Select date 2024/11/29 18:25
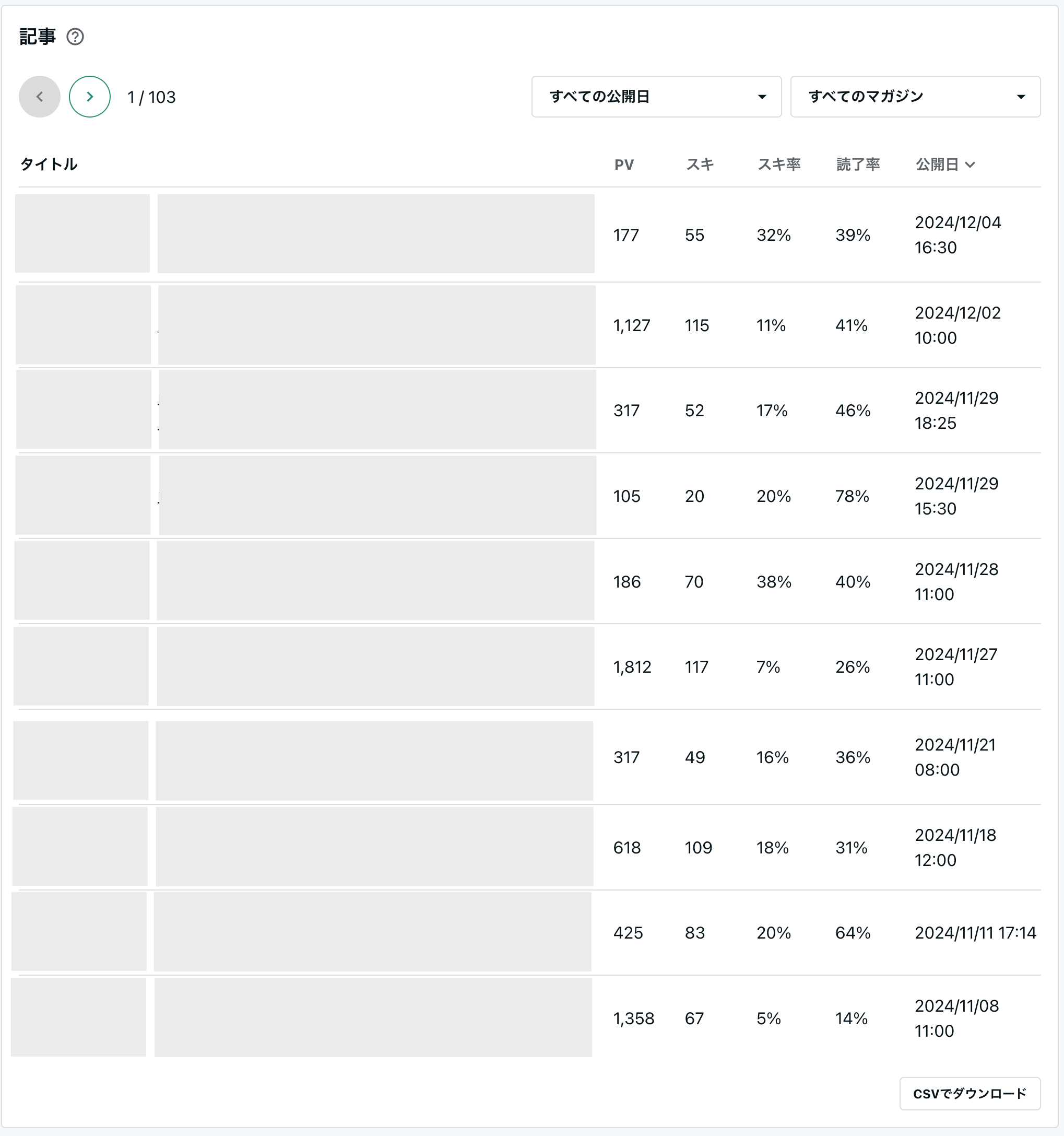Viewport: 1064px width, 1136px height. point(956,411)
